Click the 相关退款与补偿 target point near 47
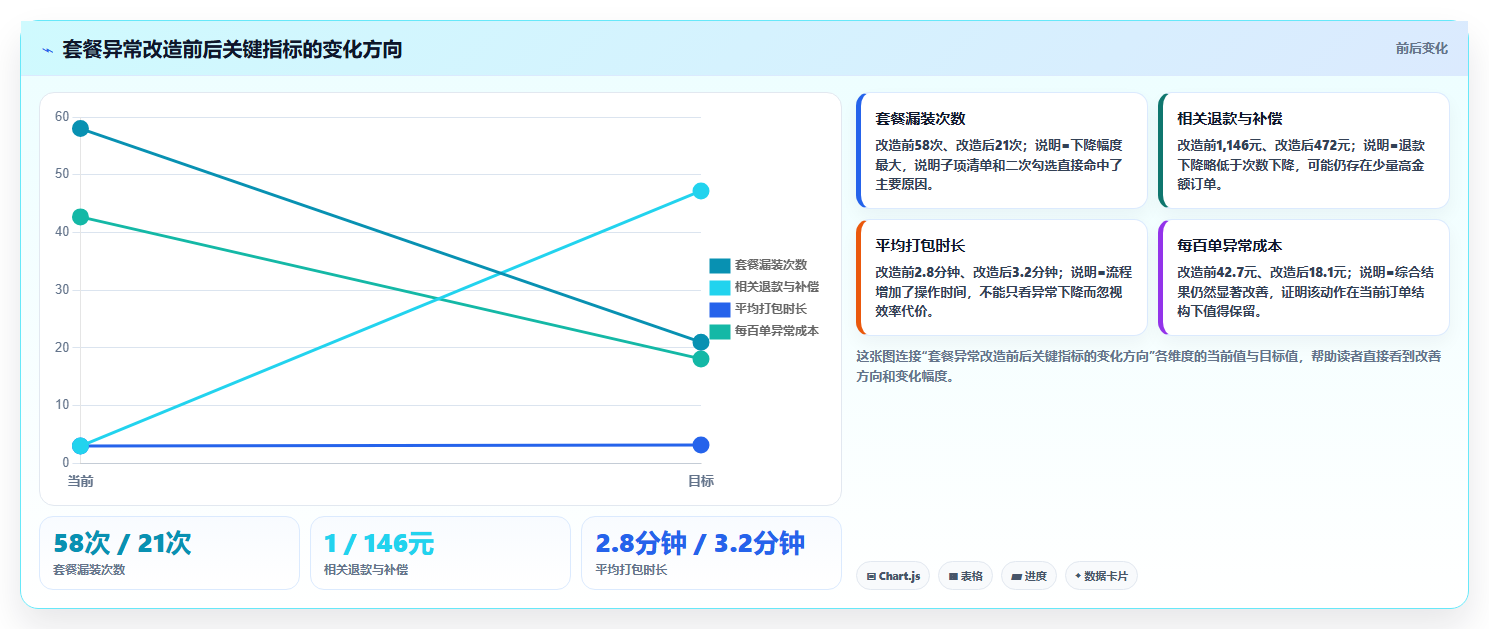 (701, 191)
